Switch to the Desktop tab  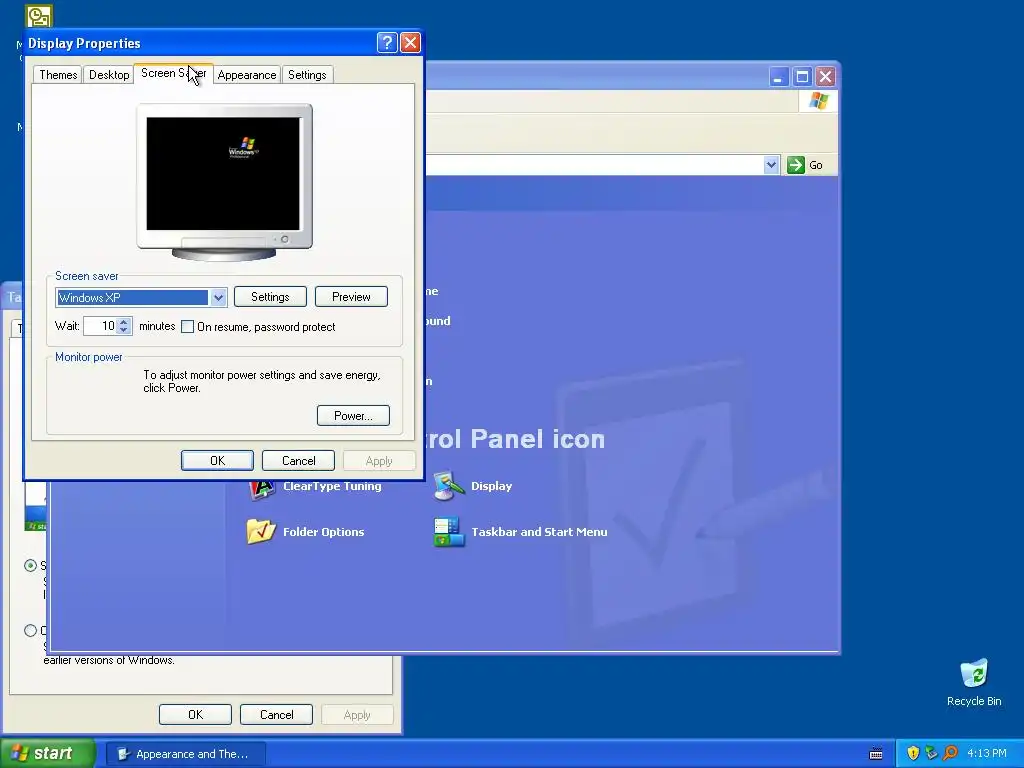(109, 74)
